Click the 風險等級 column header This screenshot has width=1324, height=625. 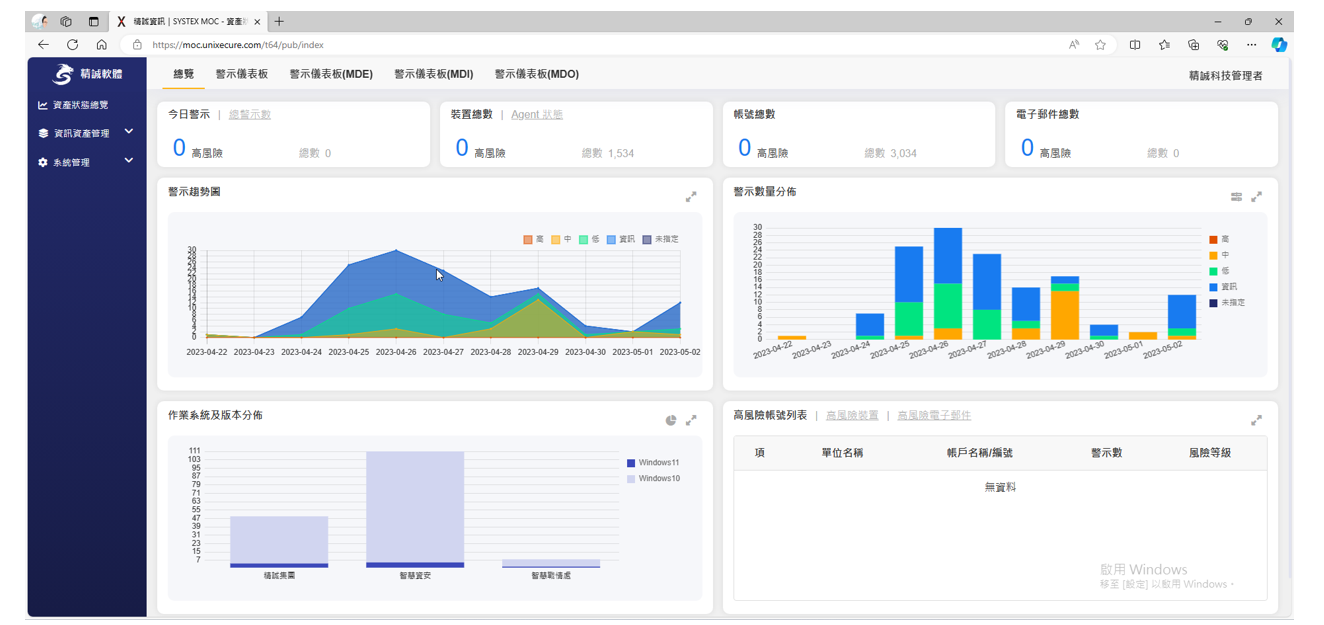1210,453
